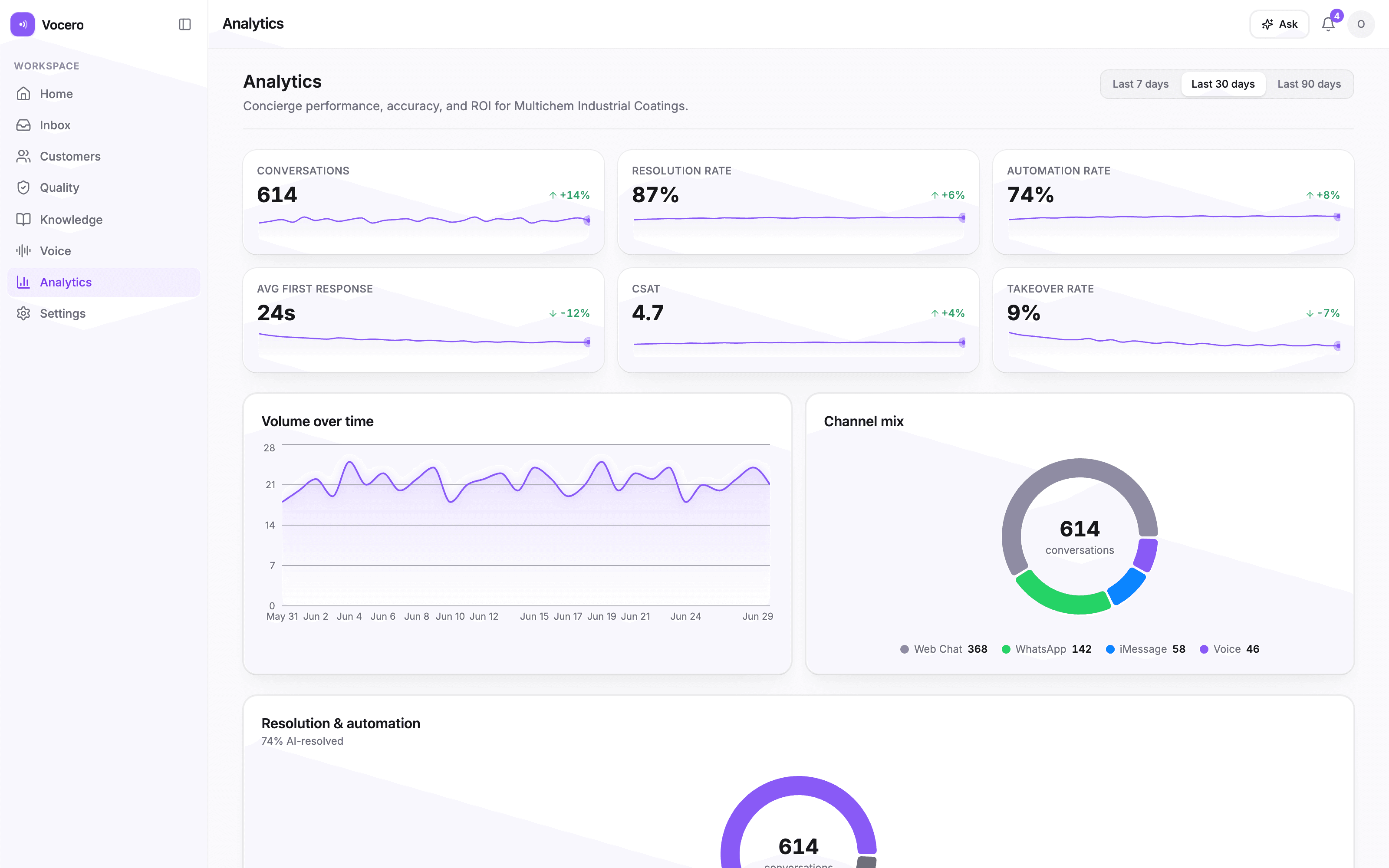Open the Resolution Rate 87% card
This screenshot has height=868, width=1389.
pos(798,202)
